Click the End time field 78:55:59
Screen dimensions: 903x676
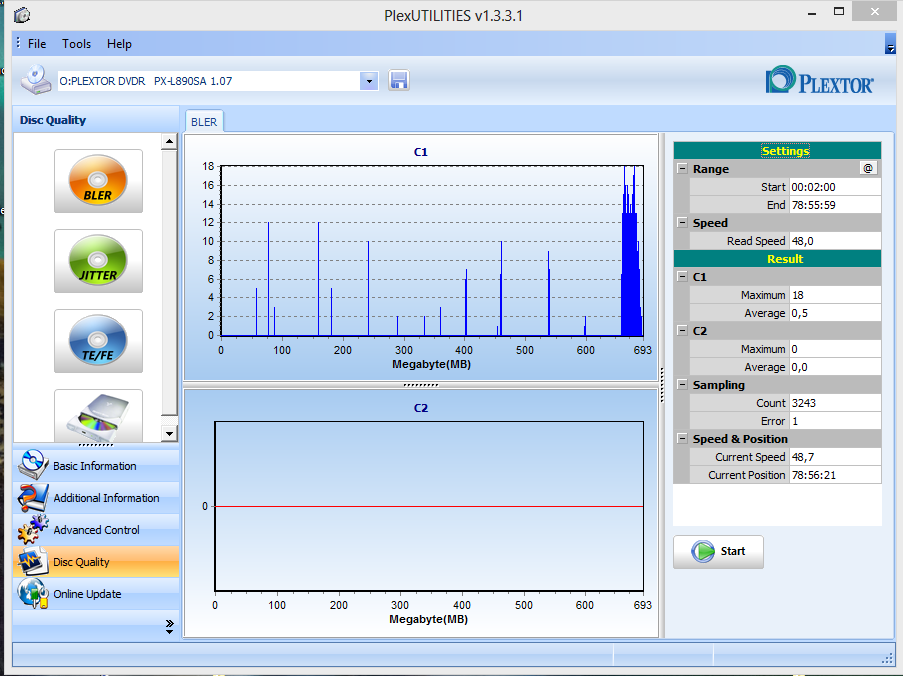pyautogui.click(x=835, y=204)
